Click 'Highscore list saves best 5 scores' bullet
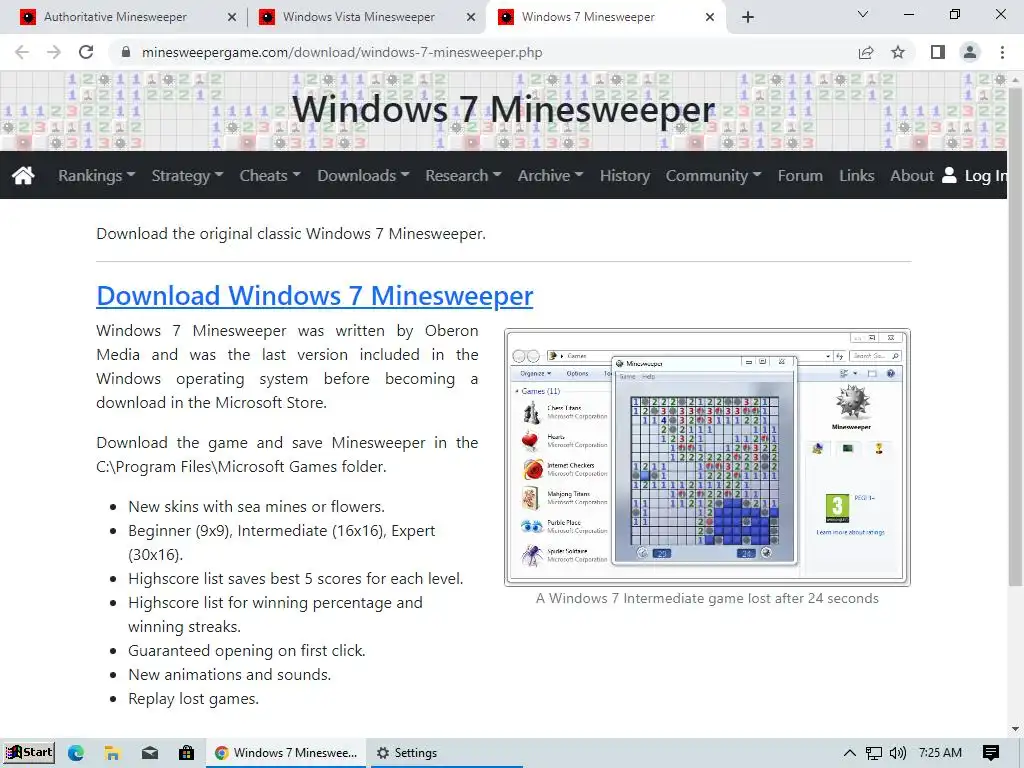The width and height of the screenshot is (1024, 768). point(296,579)
